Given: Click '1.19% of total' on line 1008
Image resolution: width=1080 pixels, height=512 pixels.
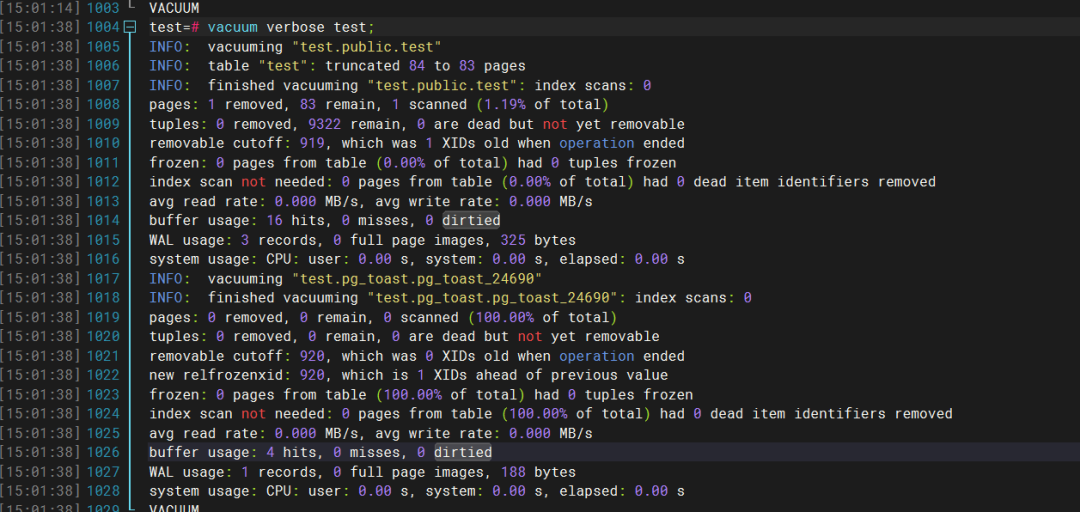Looking at the screenshot, I should 541,105.
